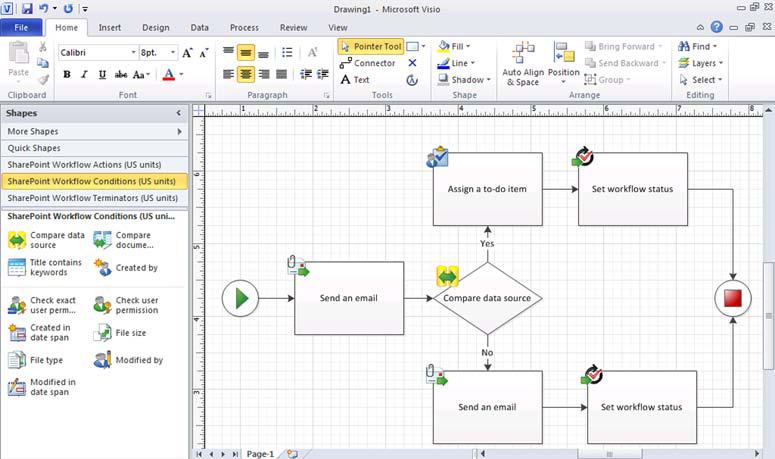Image resolution: width=775 pixels, height=459 pixels.
Task: Click the Cut scissors icon
Action: [x=43, y=46]
